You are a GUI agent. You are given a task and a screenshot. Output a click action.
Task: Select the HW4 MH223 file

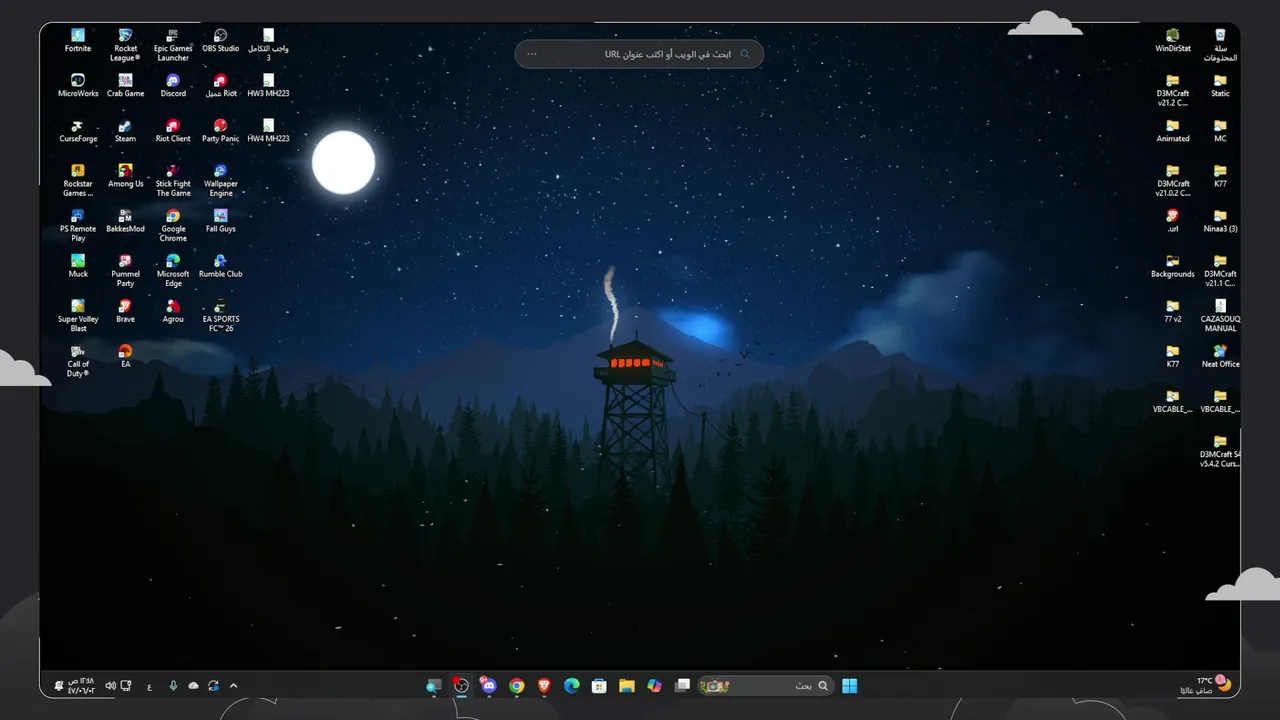tap(268, 131)
